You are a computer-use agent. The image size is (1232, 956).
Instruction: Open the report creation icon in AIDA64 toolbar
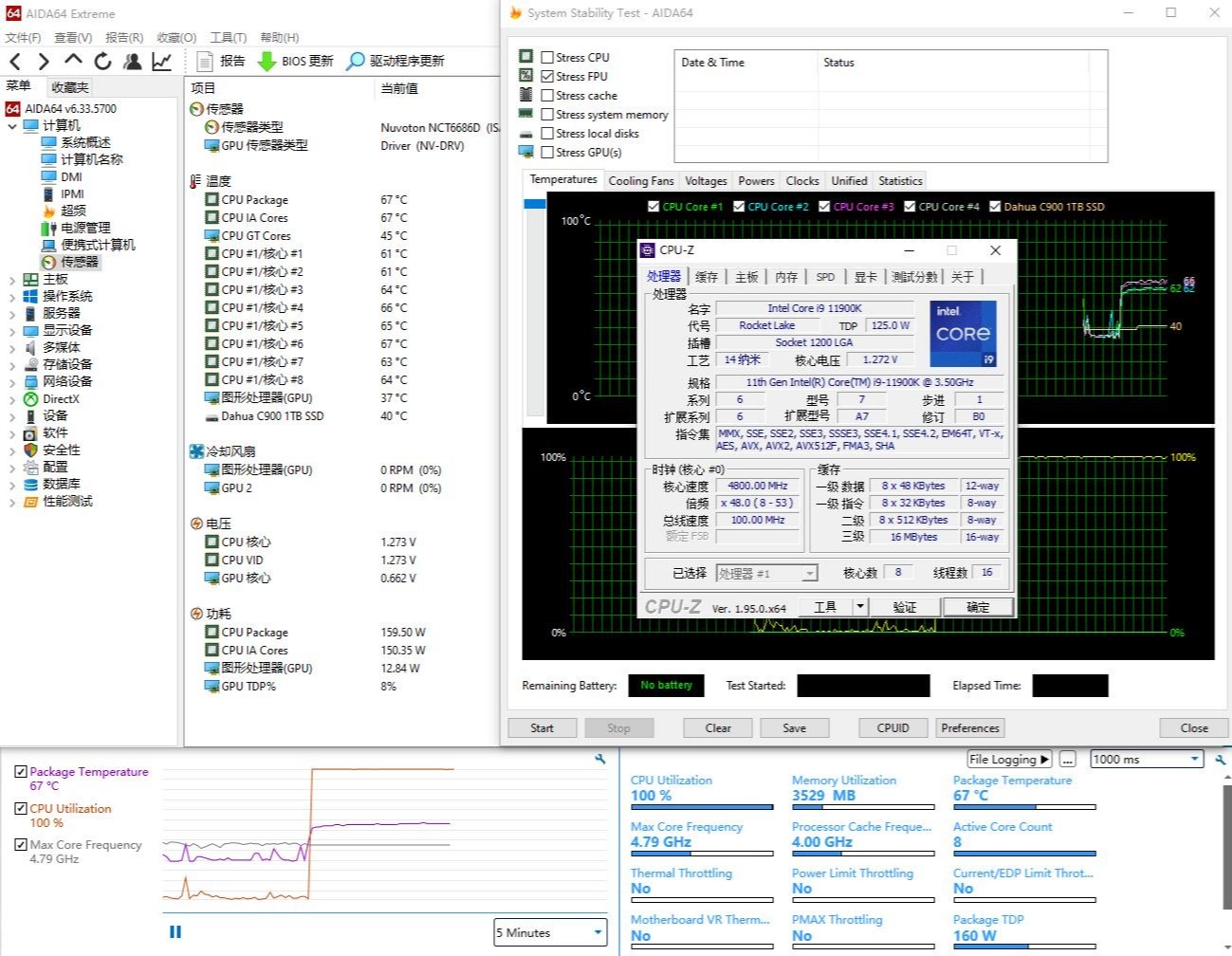click(205, 61)
